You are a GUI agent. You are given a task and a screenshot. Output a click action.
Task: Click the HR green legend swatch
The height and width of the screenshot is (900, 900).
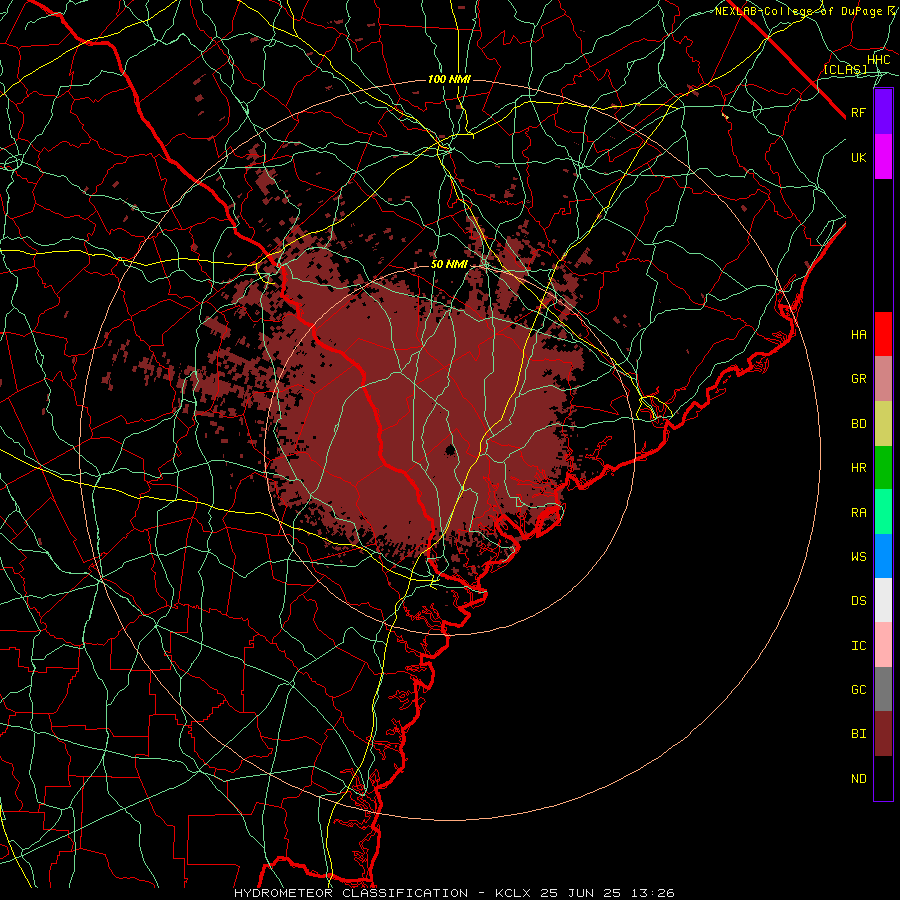[x=883, y=468]
